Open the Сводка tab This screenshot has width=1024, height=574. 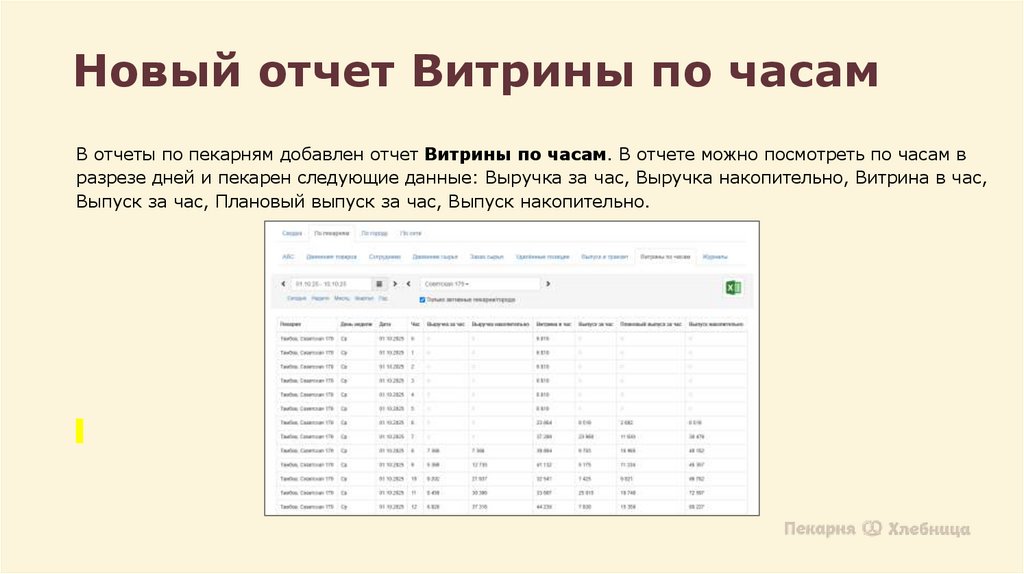[292, 233]
